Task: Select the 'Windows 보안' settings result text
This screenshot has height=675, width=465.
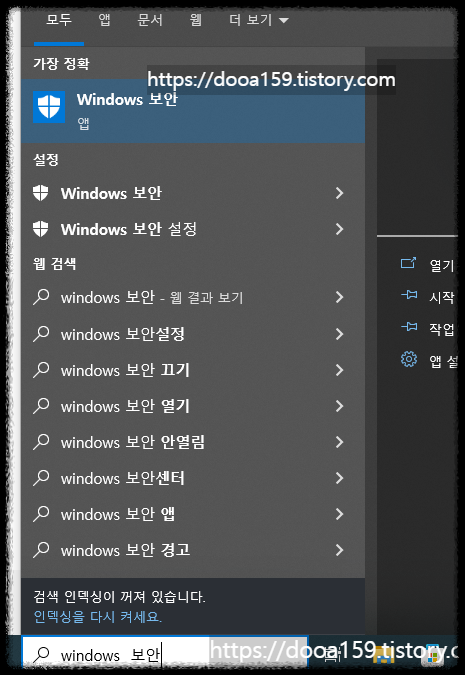Action: point(111,193)
